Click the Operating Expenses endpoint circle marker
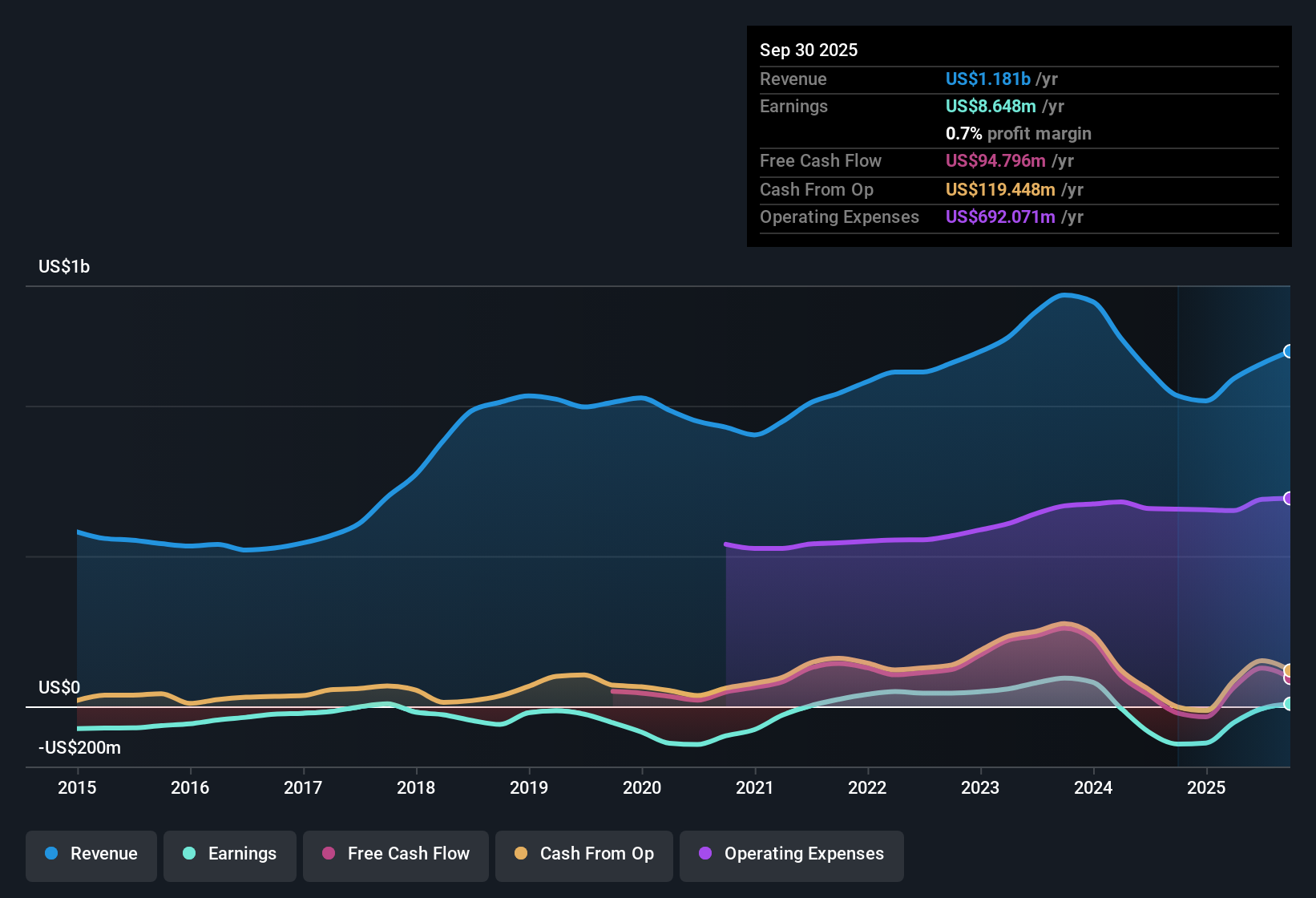This screenshot has width=1316, height=898. click(1289, 499)
